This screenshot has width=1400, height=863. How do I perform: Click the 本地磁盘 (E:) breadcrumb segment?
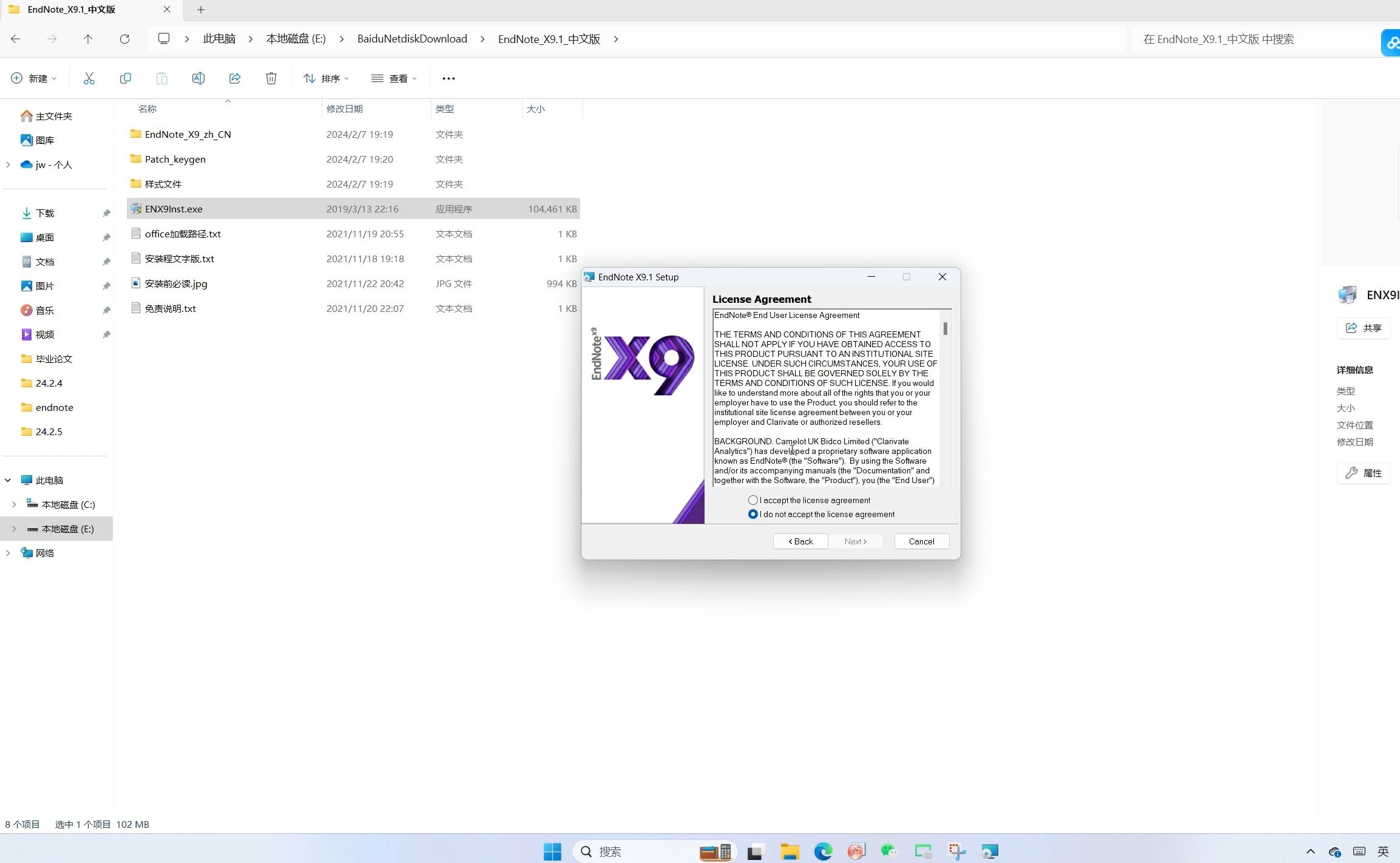click(x=296, y=39)
